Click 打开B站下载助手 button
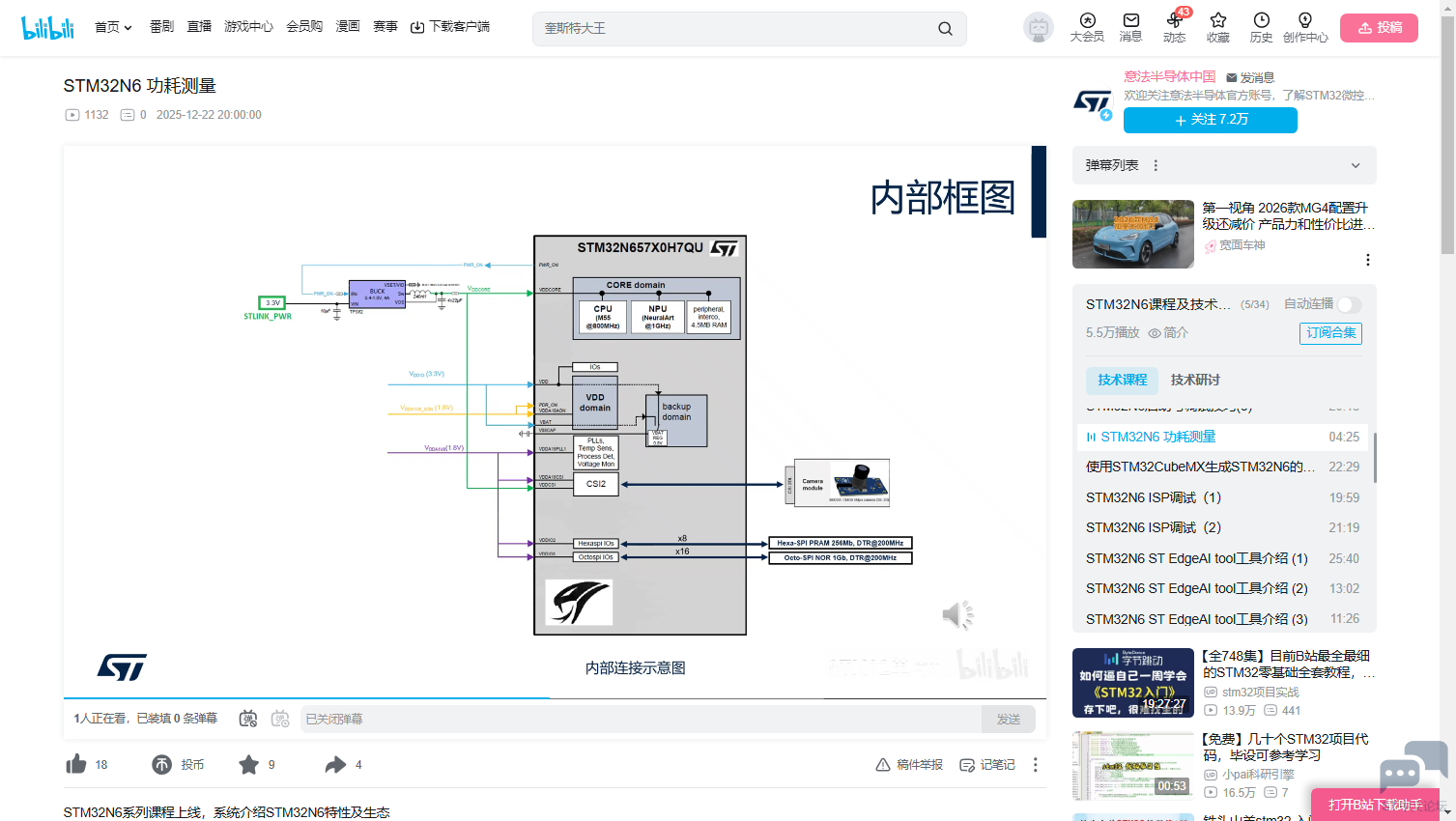The image size is (1456, 821). point(1376,805)
